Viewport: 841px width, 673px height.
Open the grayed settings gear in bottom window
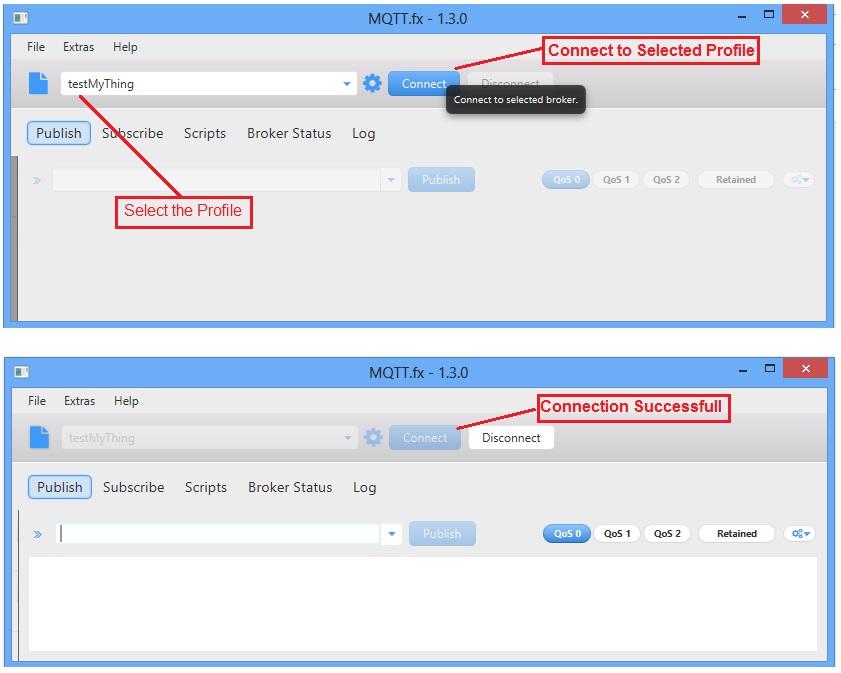[373, 437]
